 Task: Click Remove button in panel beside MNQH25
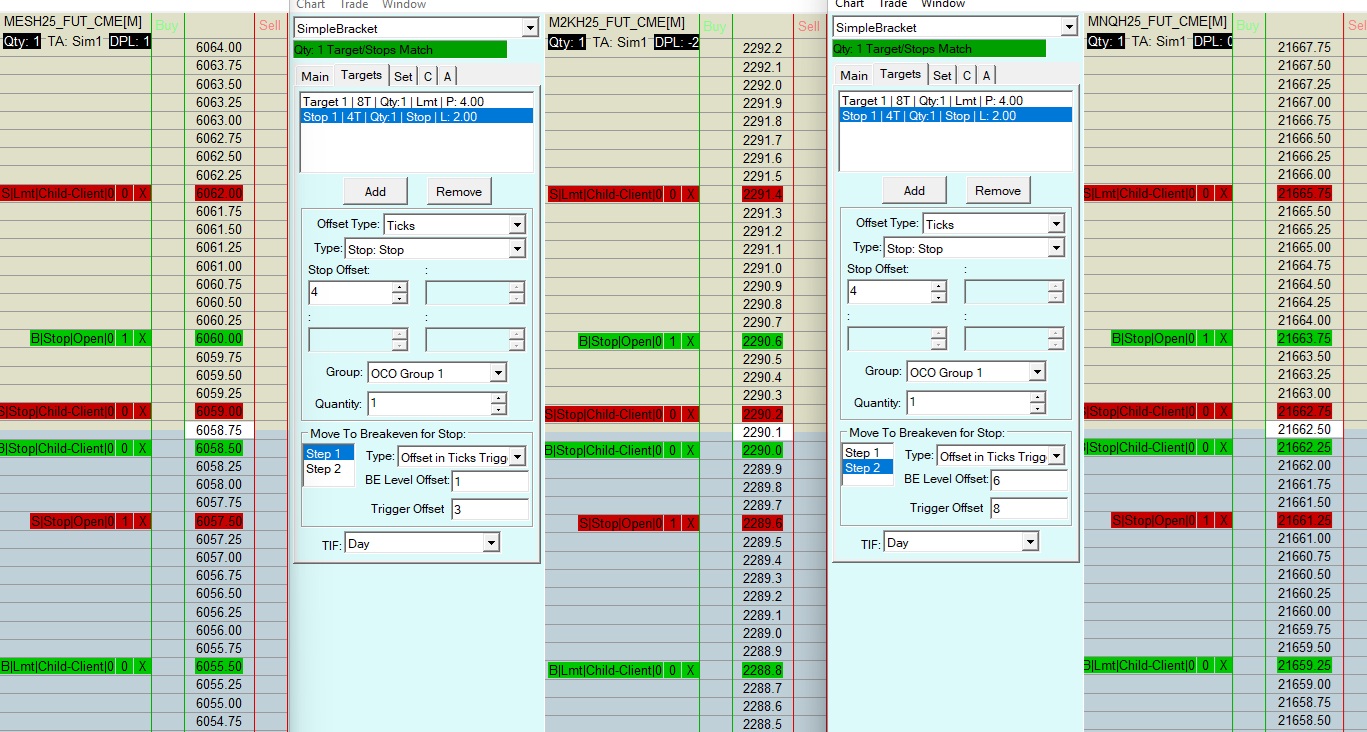(998, 191)
